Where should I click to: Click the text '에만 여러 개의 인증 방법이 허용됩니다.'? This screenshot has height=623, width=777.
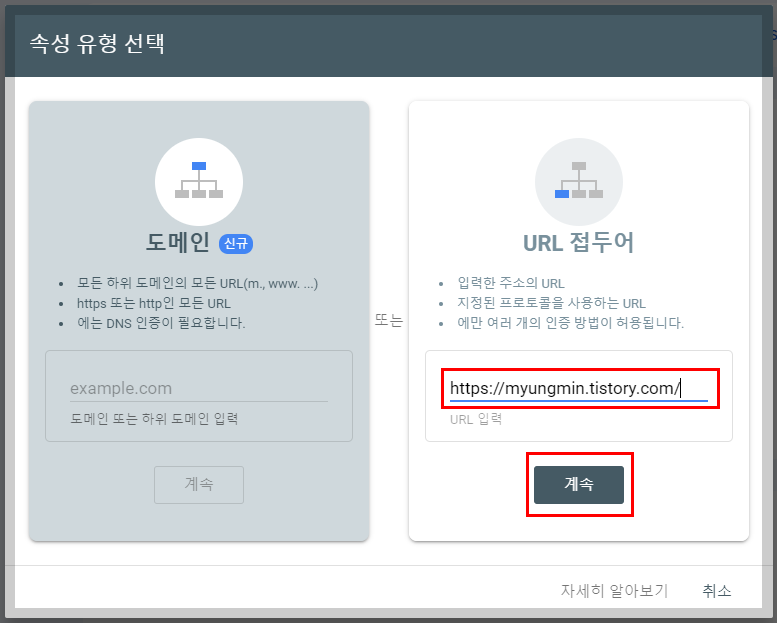coord(570,323)
